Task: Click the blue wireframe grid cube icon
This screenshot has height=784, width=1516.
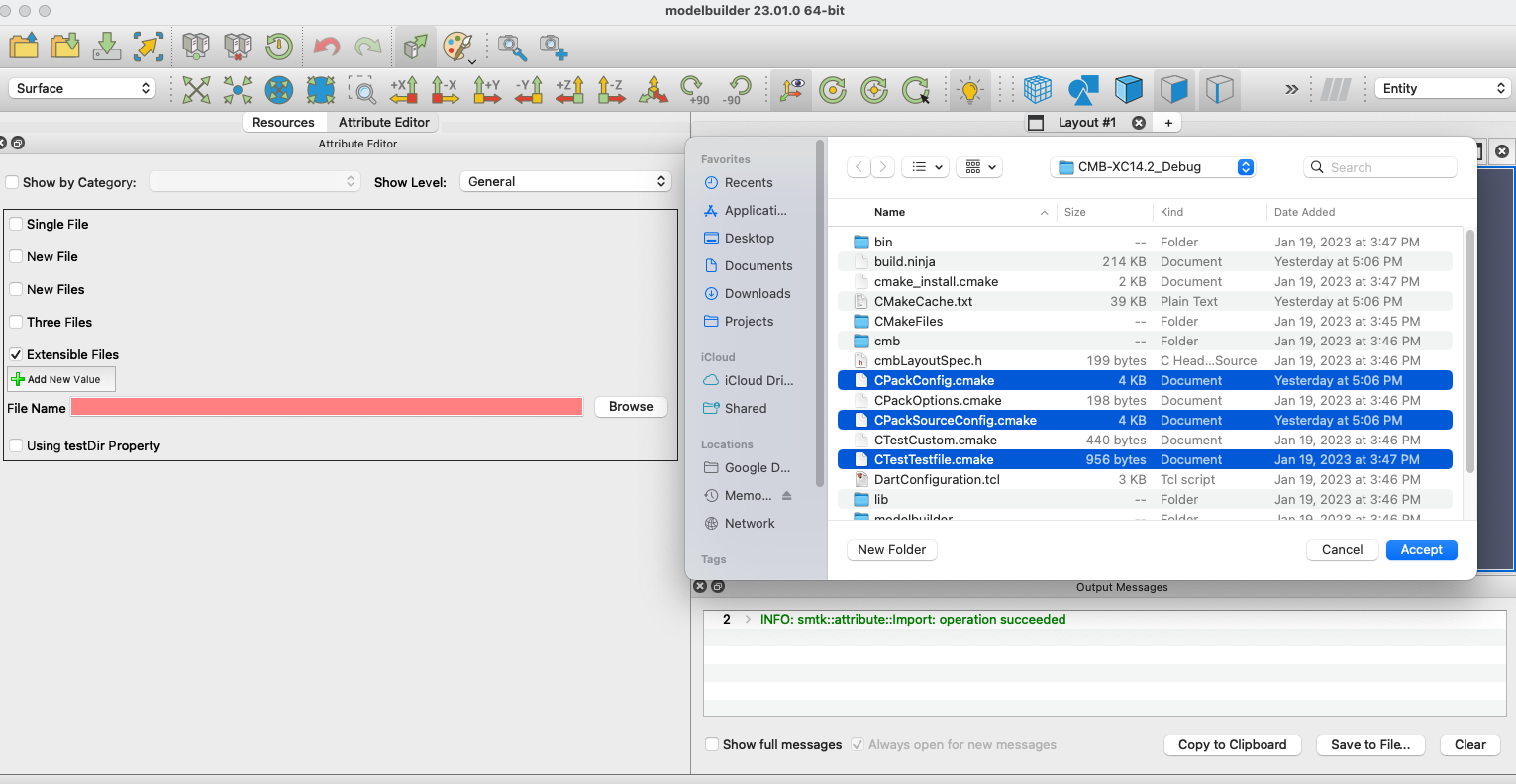Action: coord(1038,90)
